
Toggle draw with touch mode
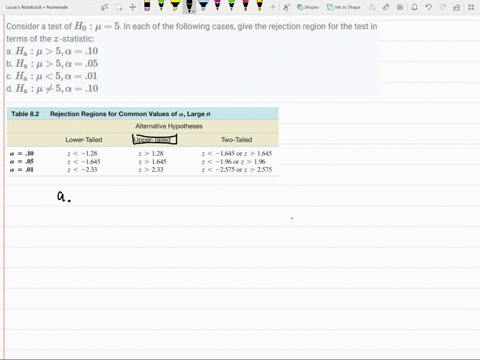click(x=286, y=7)
